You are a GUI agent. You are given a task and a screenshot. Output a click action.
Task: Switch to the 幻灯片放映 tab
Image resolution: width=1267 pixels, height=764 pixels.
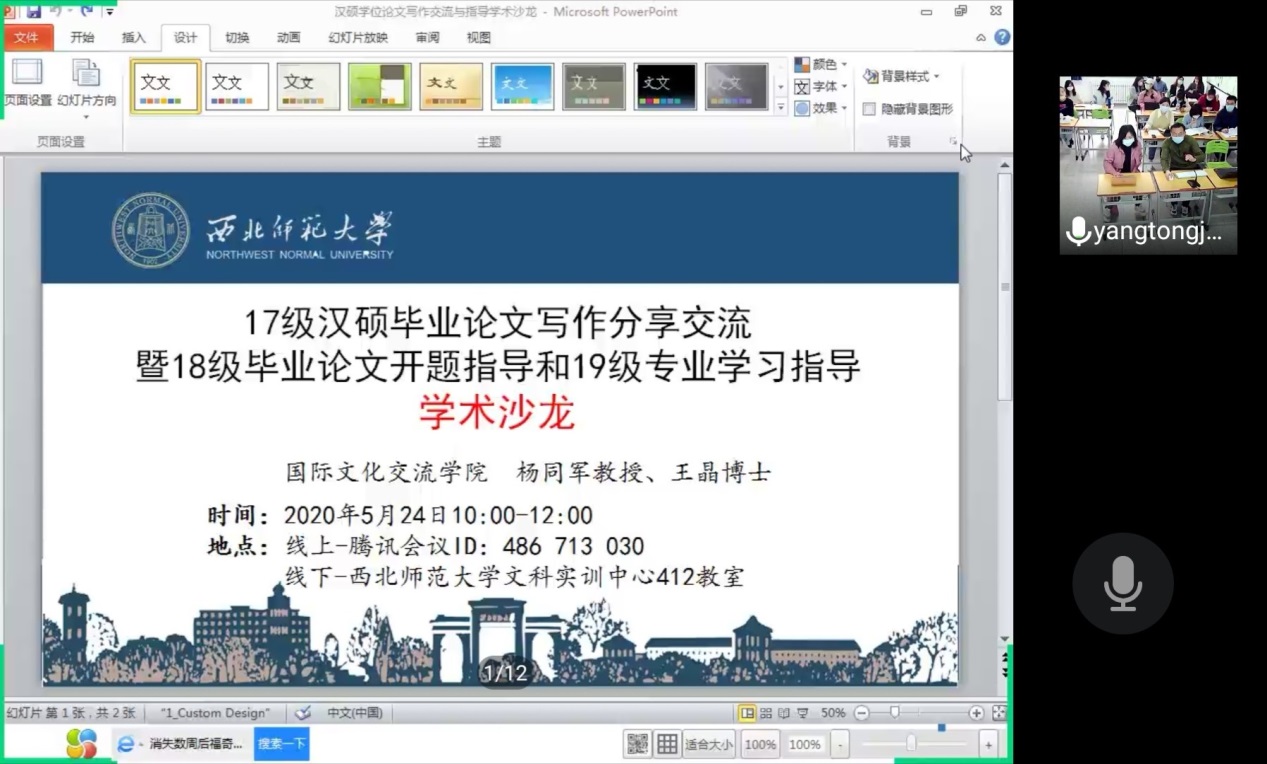(357, 38)
